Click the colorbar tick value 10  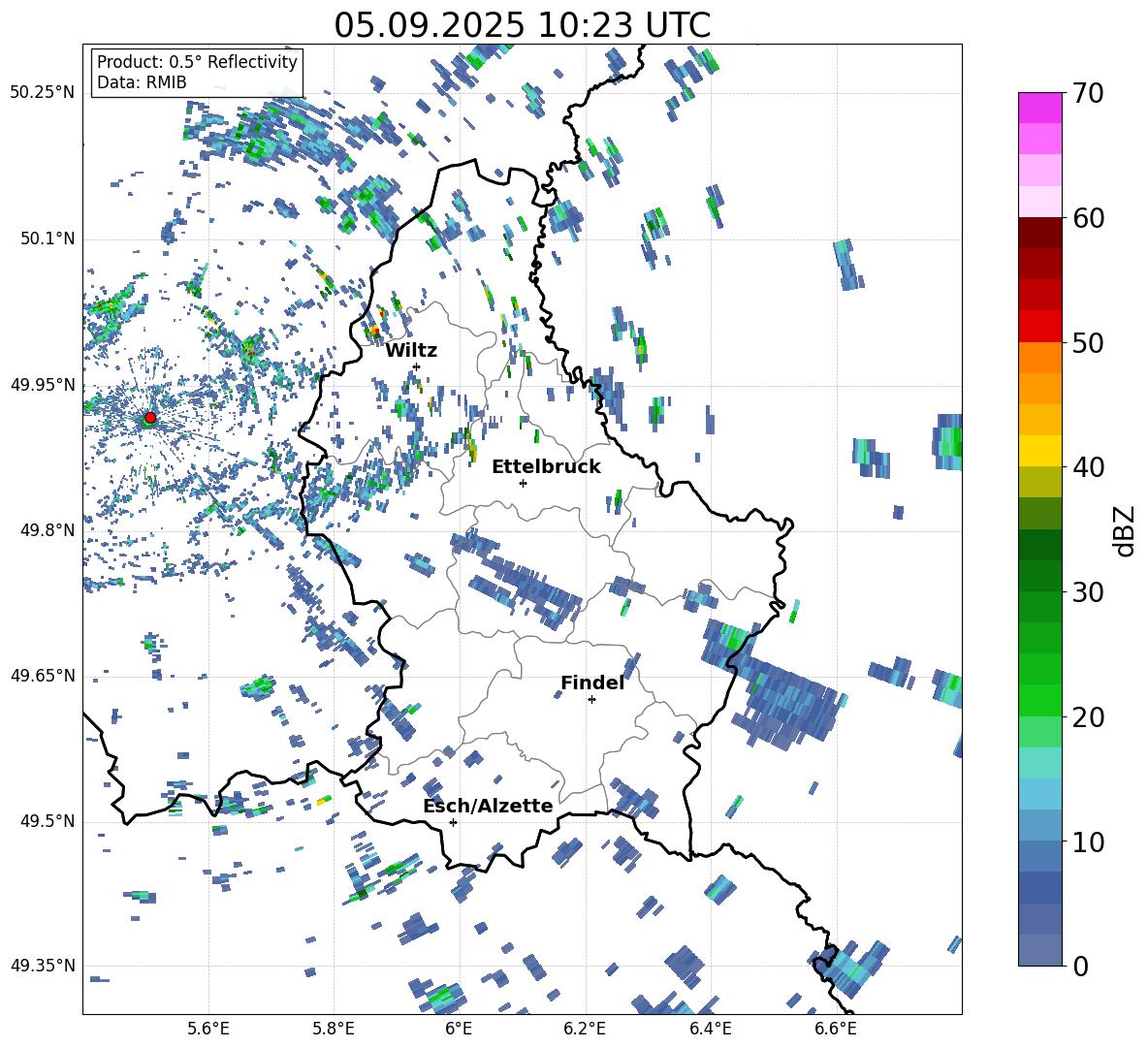[1088, 842]
